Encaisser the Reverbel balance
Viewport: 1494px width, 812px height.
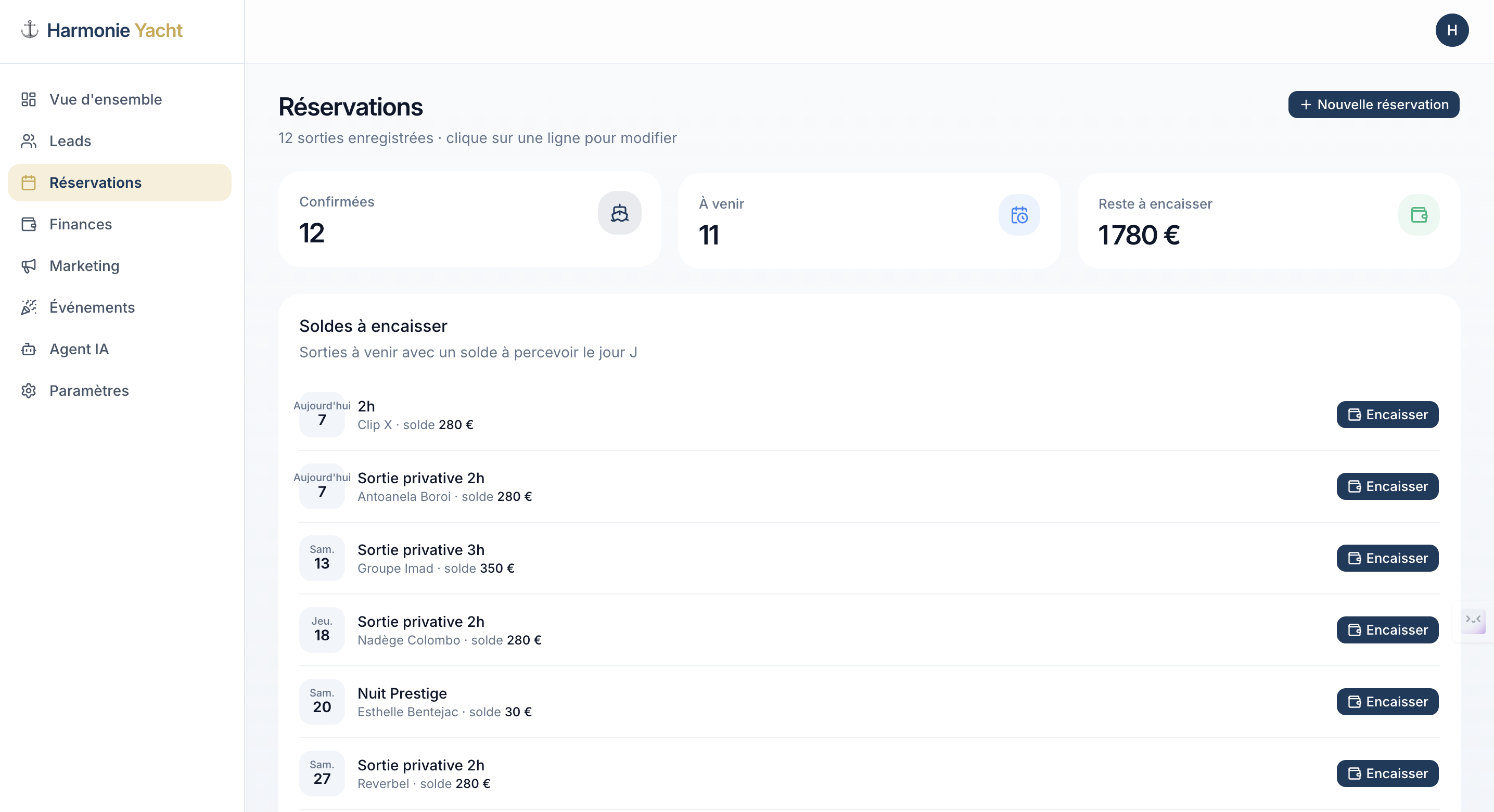[x=1387, y=774]
